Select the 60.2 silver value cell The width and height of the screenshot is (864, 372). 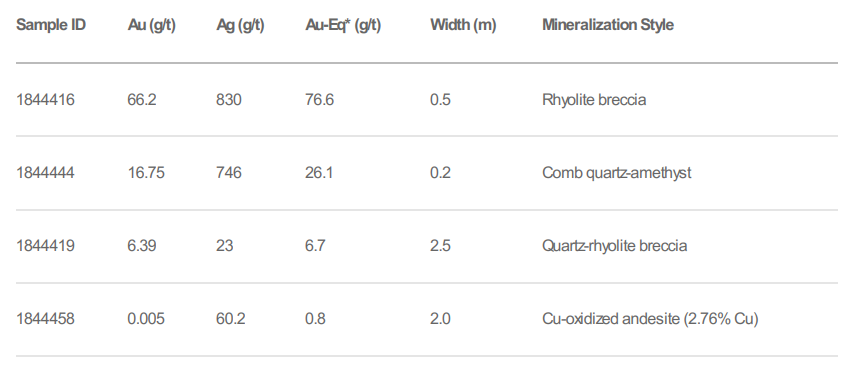(230, 319)
